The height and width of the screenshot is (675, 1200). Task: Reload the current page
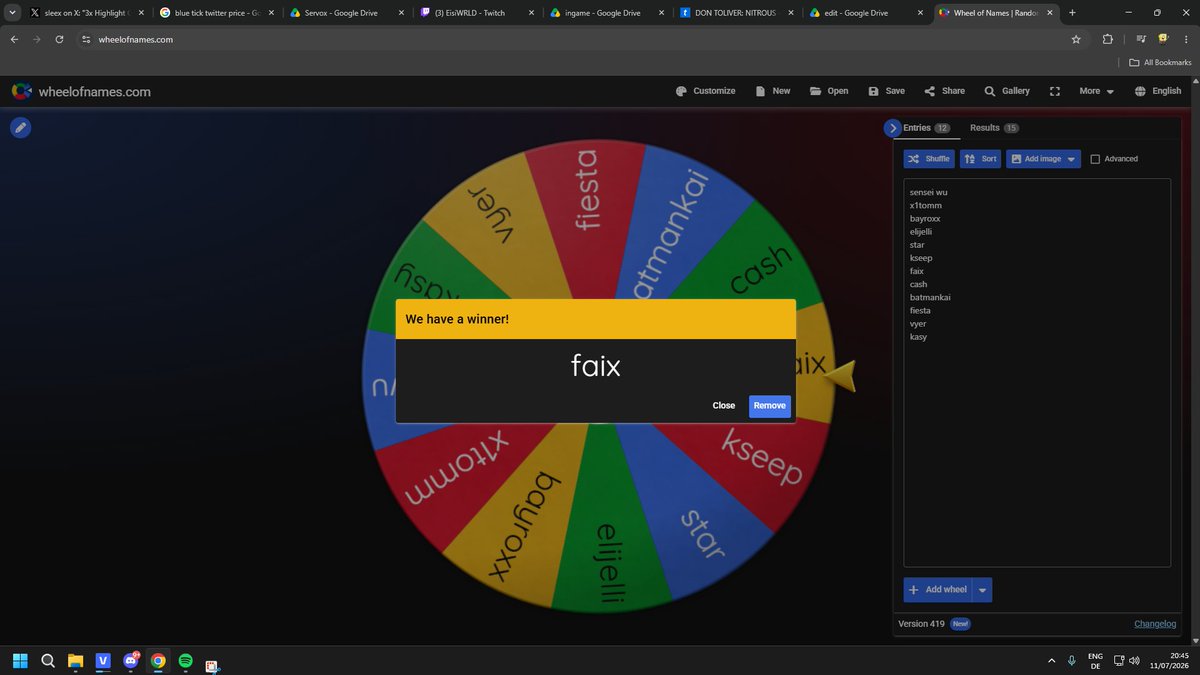(60, 39)
